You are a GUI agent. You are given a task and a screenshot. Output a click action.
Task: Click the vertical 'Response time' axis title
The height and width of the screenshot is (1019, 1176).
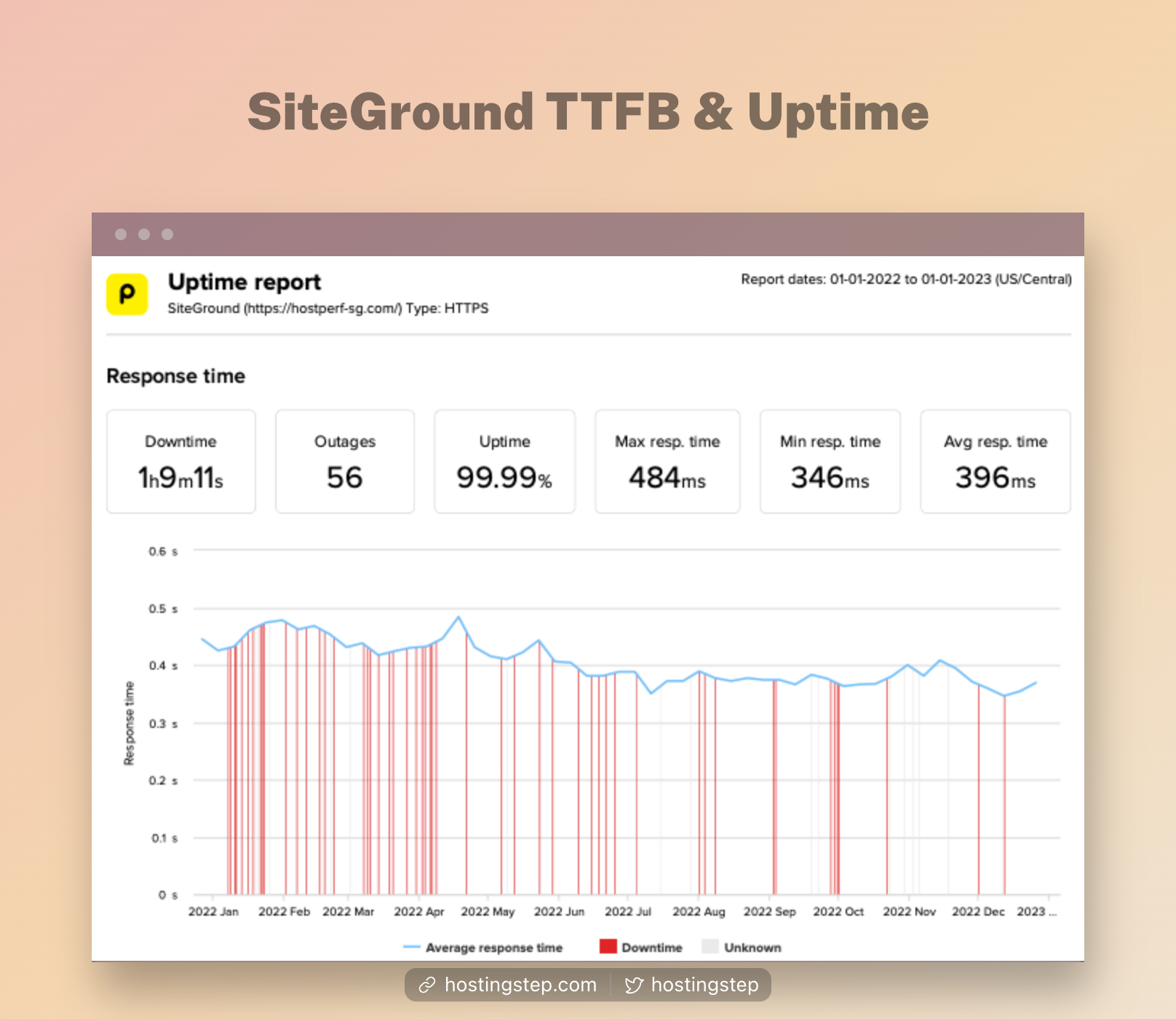tap(130, 723)
